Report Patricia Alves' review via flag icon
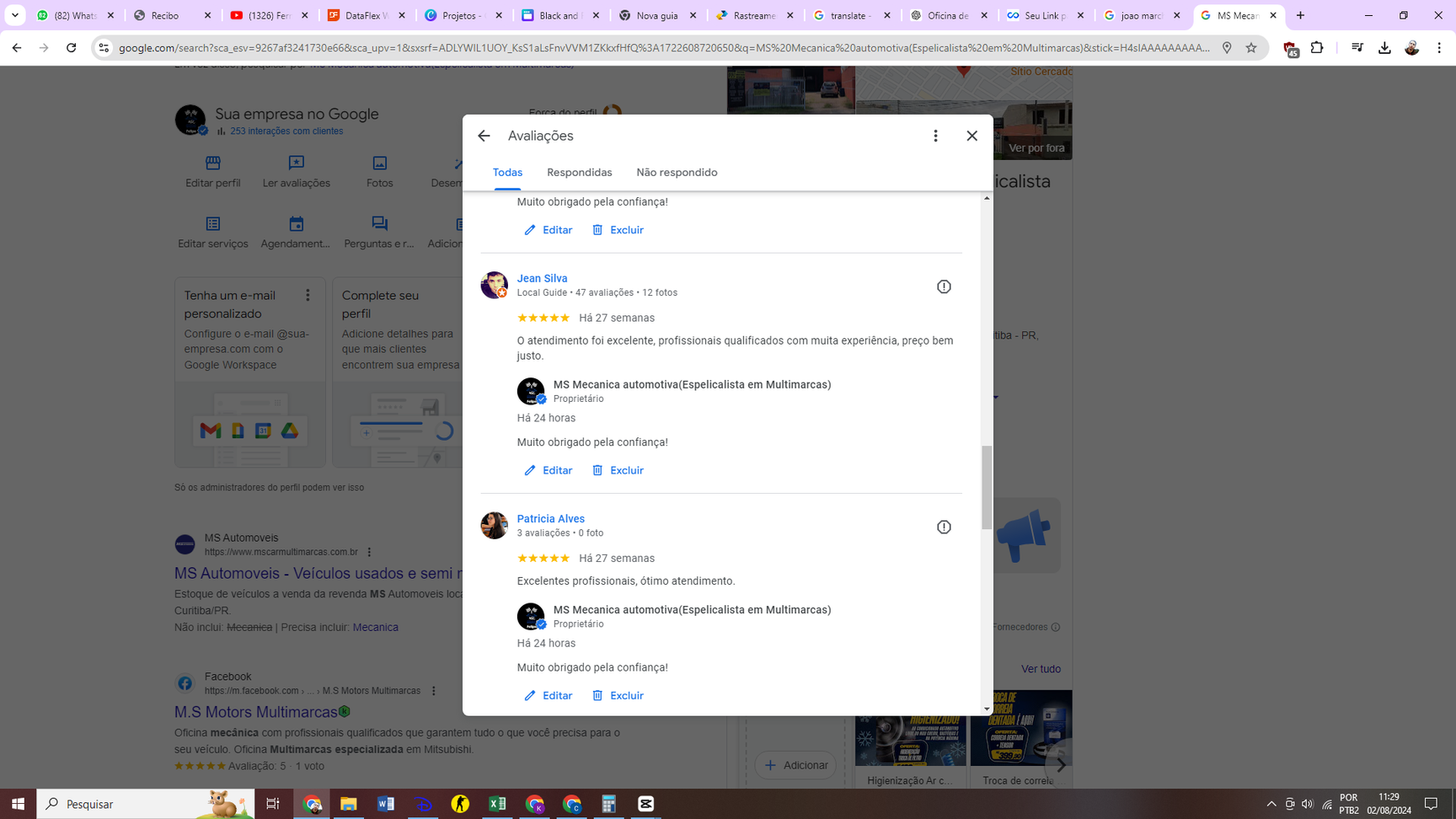Viewport: 1456px width, 819px height. pos(944,527)
